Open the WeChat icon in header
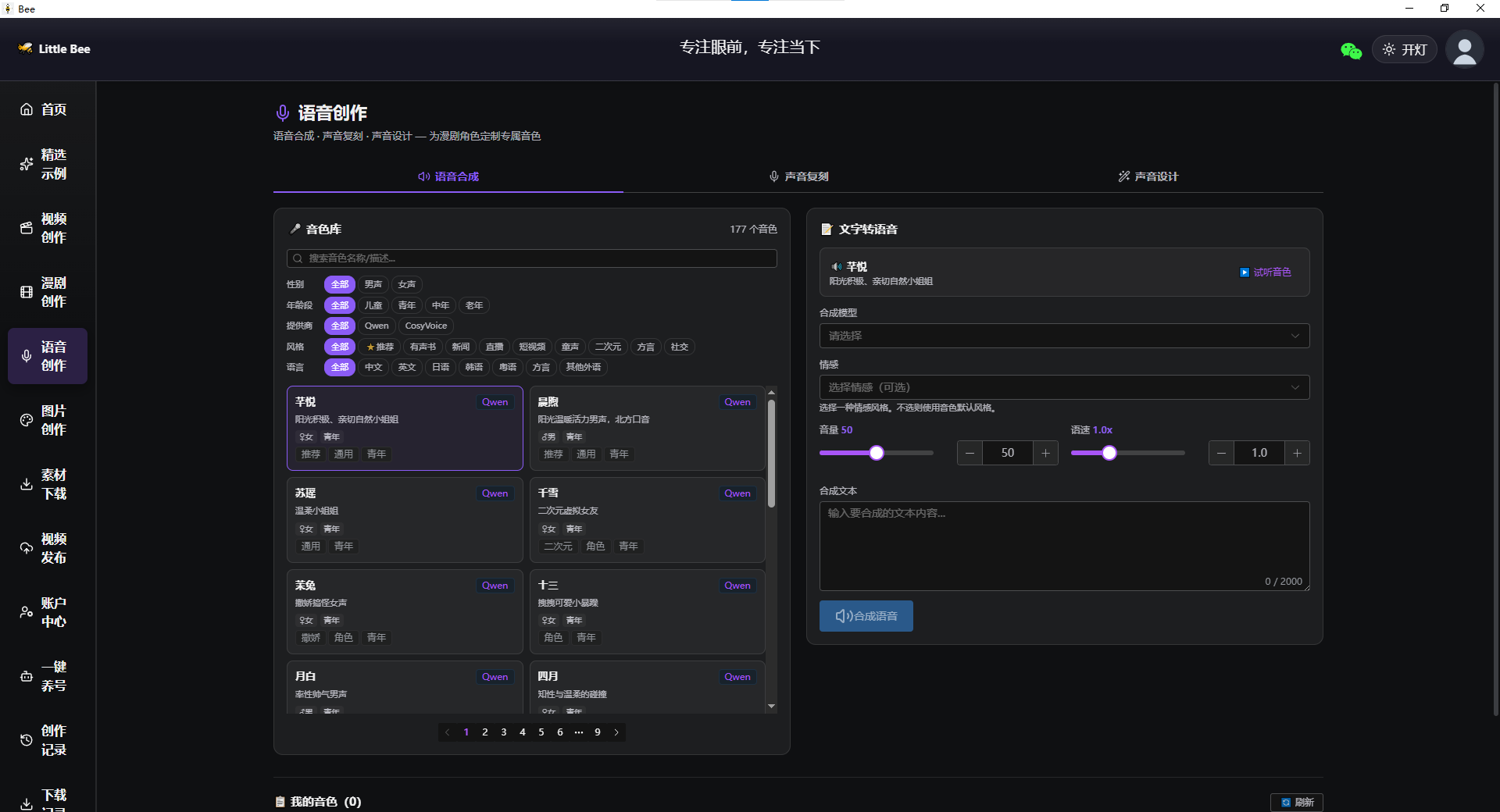The height and width of the screenshot is (812, 1500). click(1351, 50)
